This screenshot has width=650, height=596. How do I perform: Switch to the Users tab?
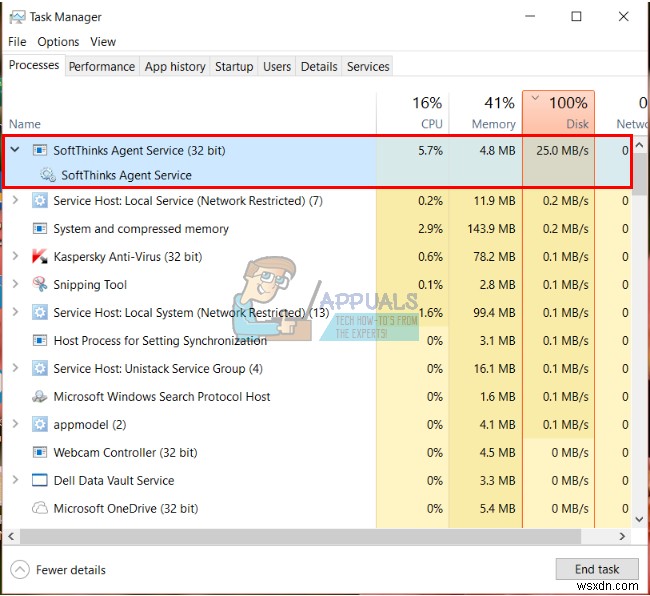coord(277,66)
